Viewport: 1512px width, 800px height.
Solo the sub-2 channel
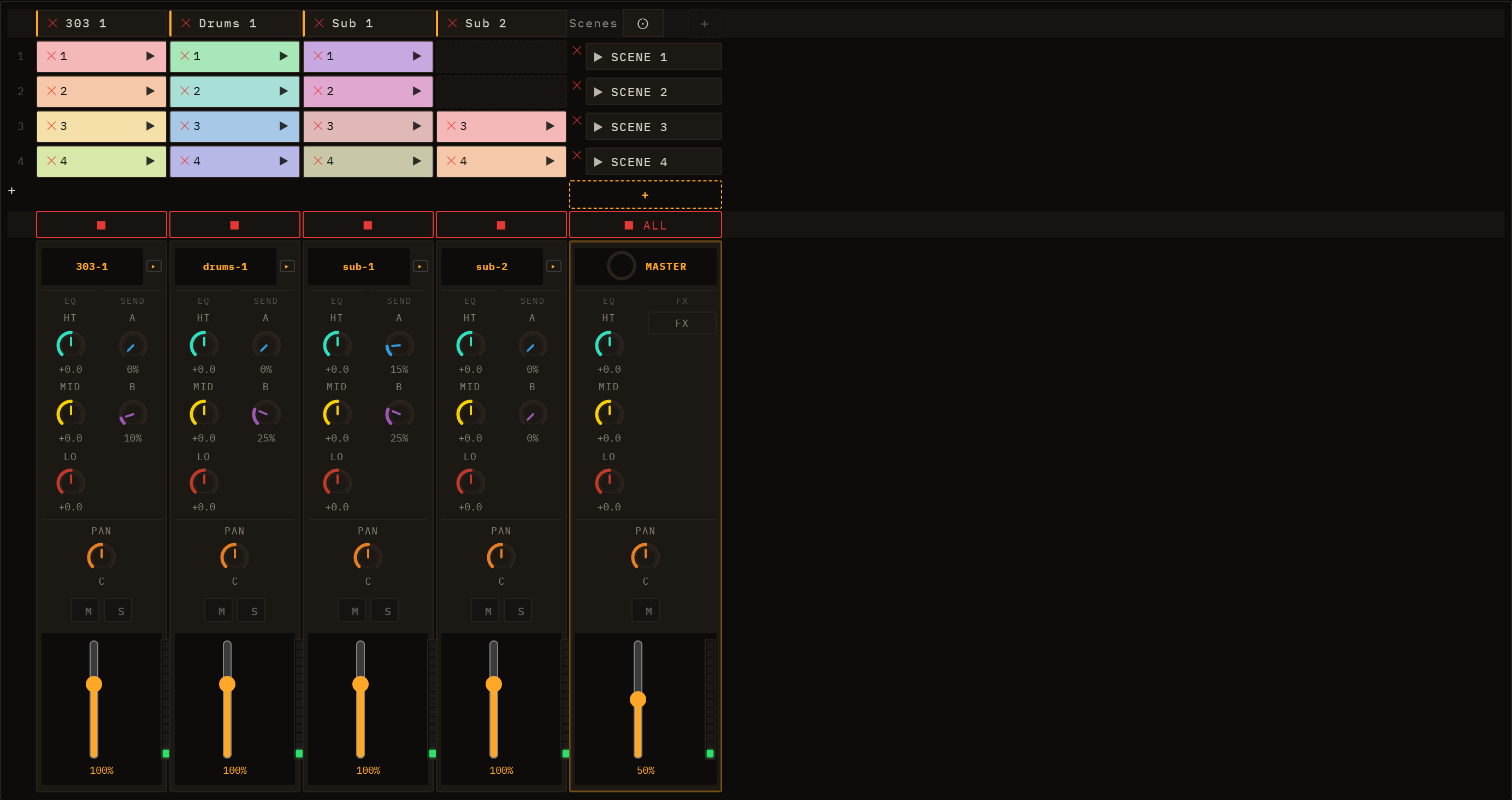518,611
